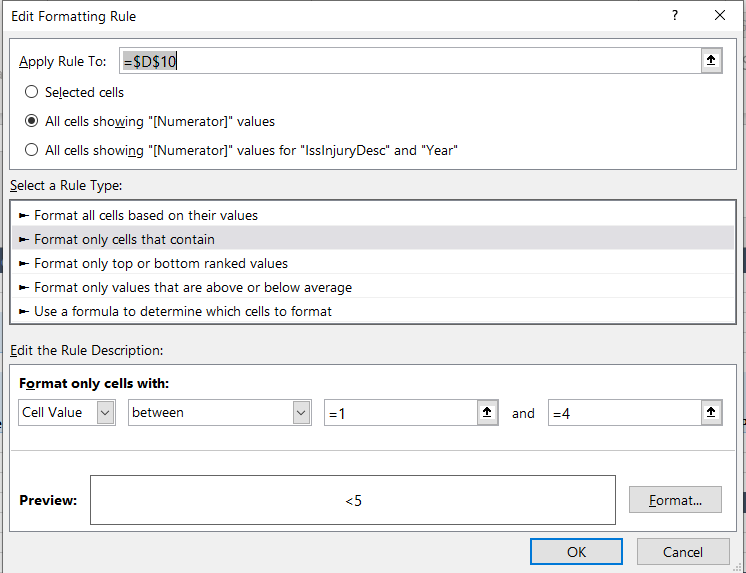Click the second value field containing =4

[x=625, y=413]
